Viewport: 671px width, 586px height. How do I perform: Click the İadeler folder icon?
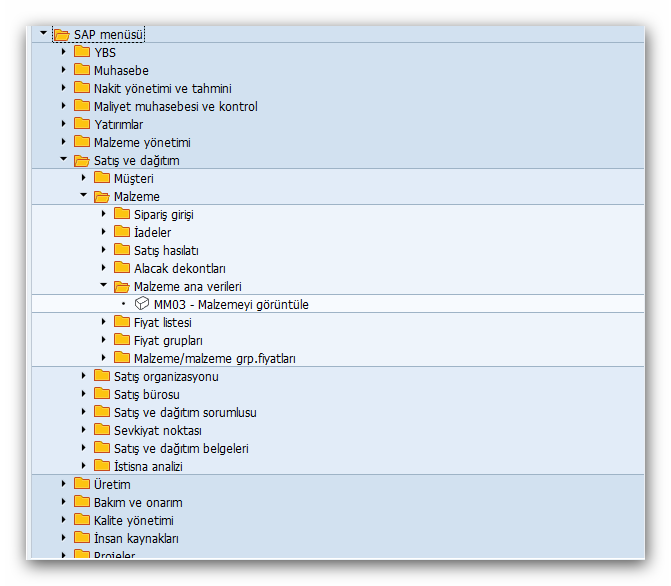click(122, 232)
